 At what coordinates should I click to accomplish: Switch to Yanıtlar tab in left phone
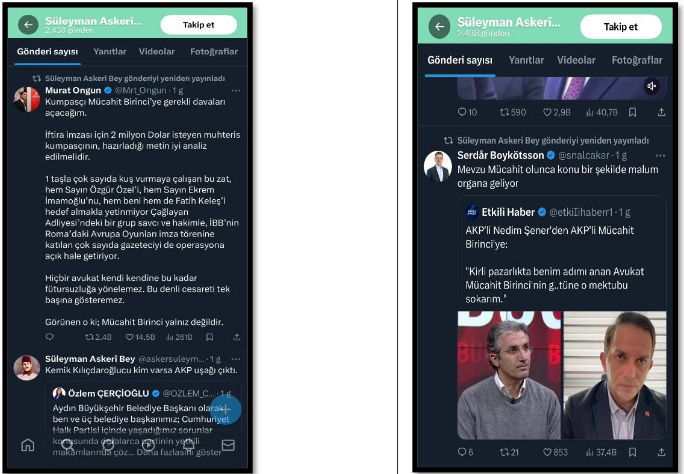coord(110,51)
